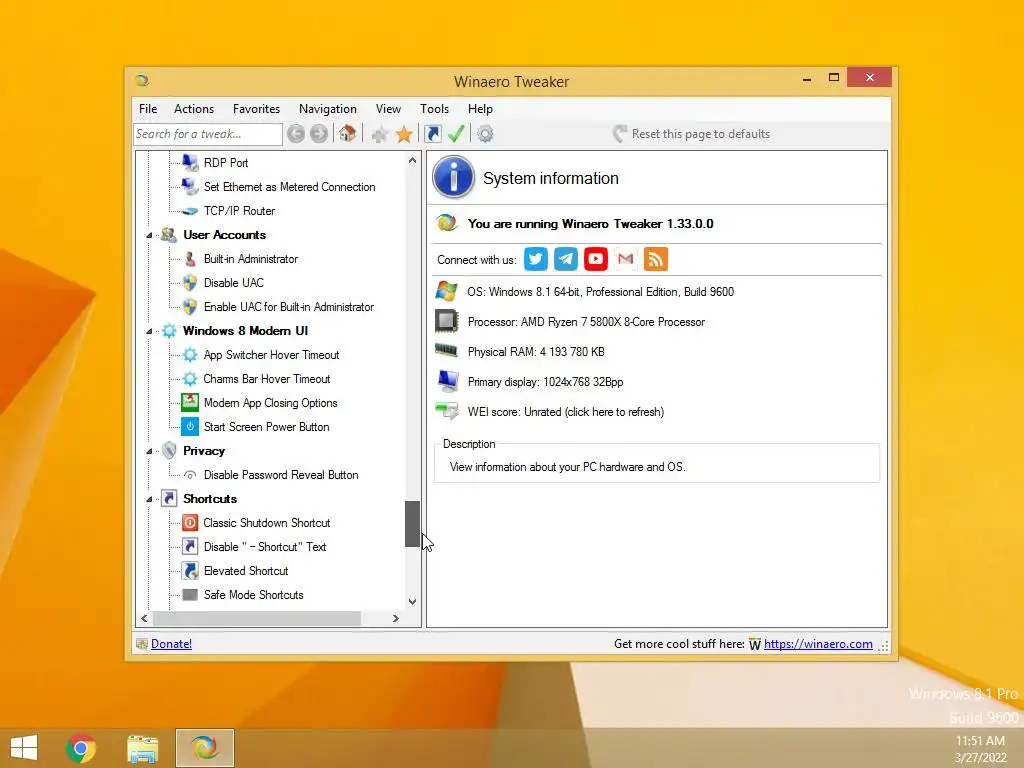Click the TCP/IP Router icon
The width and height of the screenshot is (1024, 768).
coord(190,211)
